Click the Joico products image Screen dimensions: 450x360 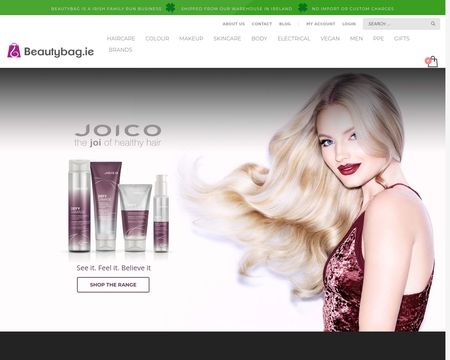pos(118,206)
